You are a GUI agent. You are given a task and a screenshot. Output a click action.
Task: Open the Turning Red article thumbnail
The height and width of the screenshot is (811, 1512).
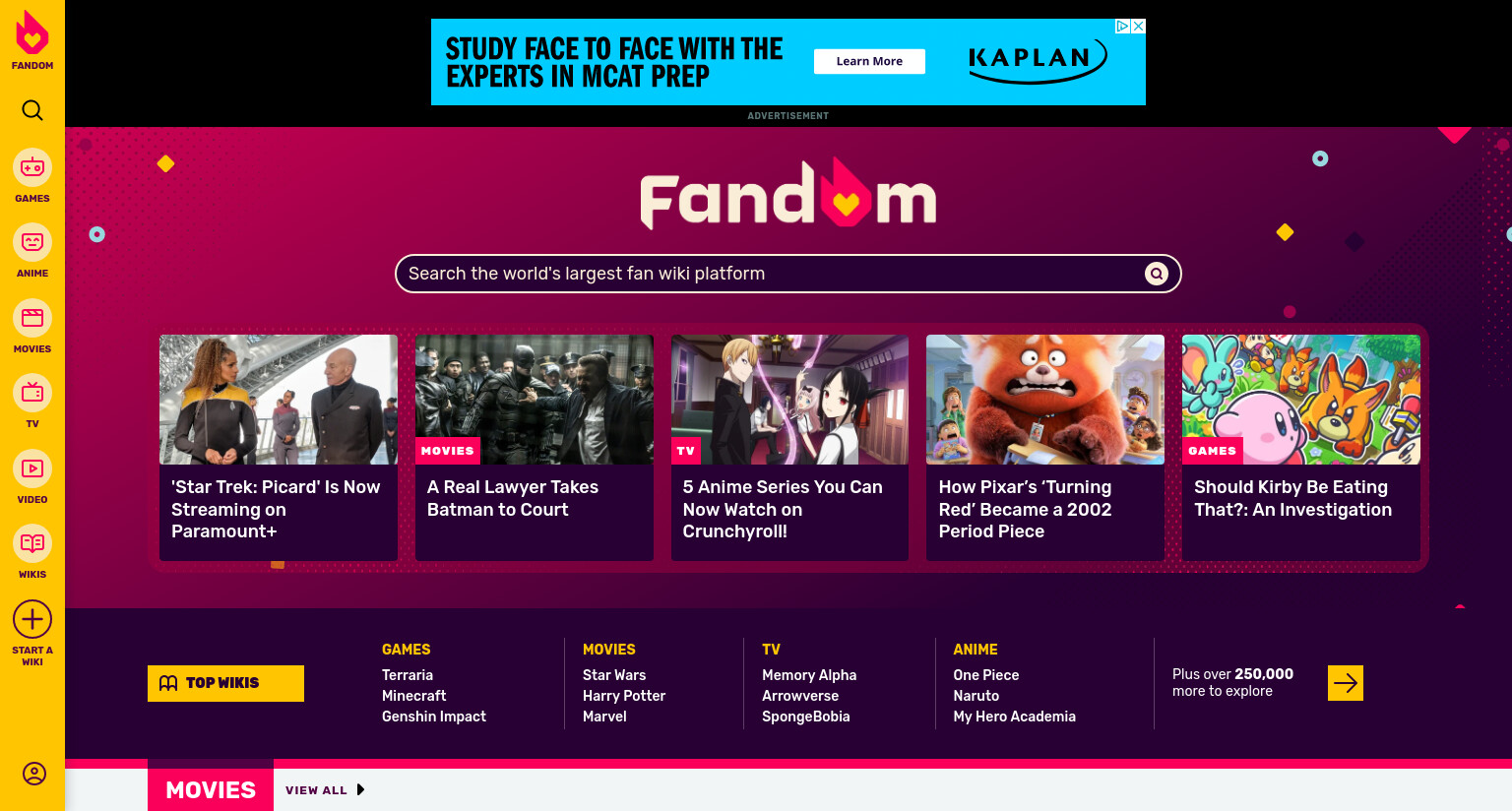click(x=1045, y=400)
